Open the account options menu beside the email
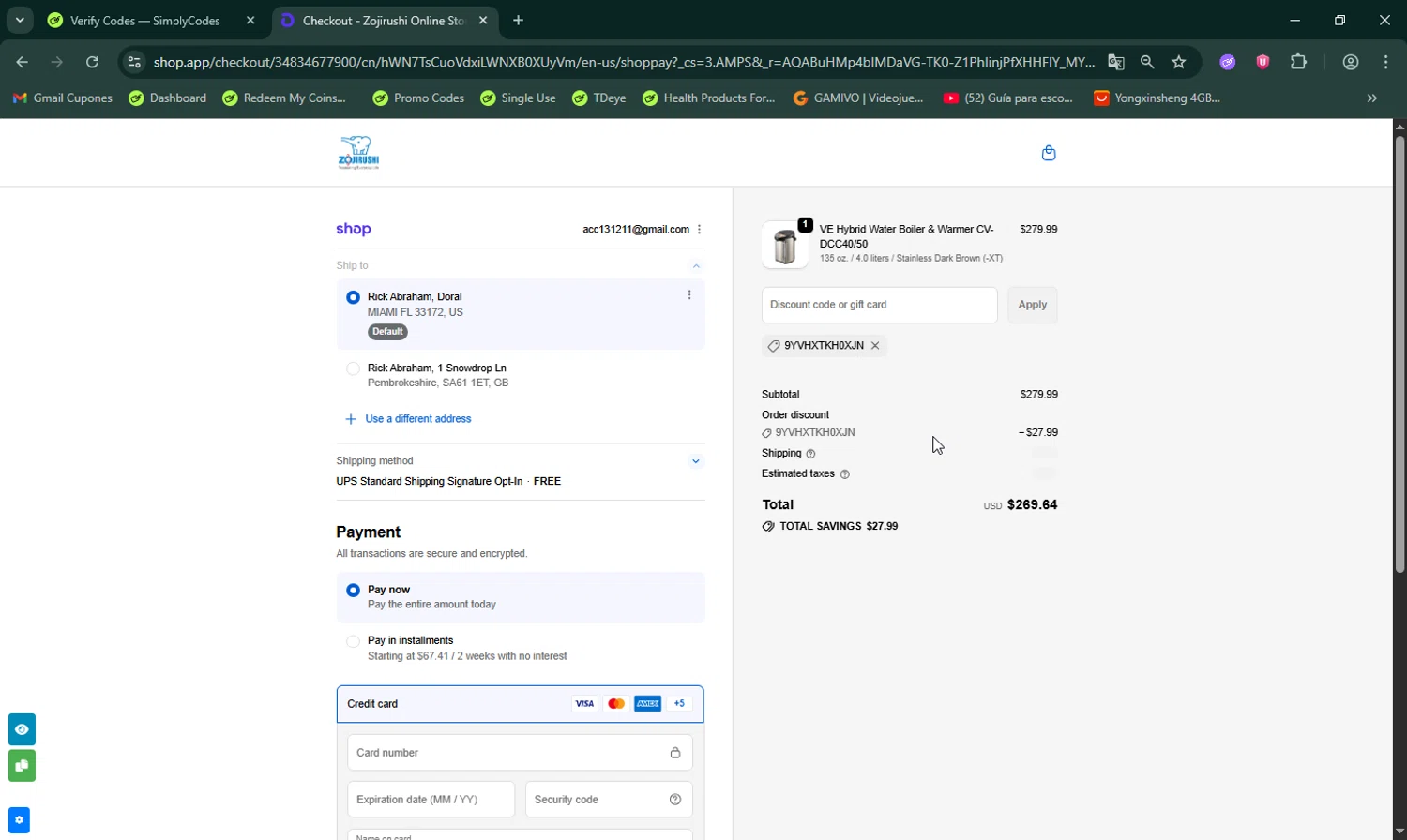This screenshot has height=840, width=1407. pyautogui.click(x=700, y=230)
